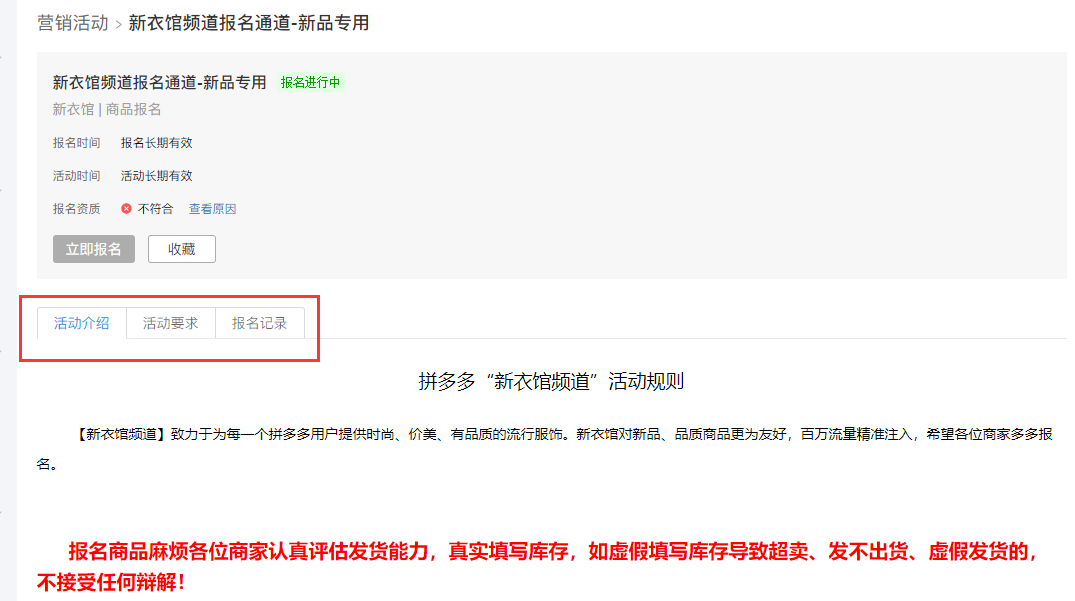The width and height of the screenshot is (1075, 601).
Task: Open the 营销活动 breadcrumb link
Action: coord(73,23)
